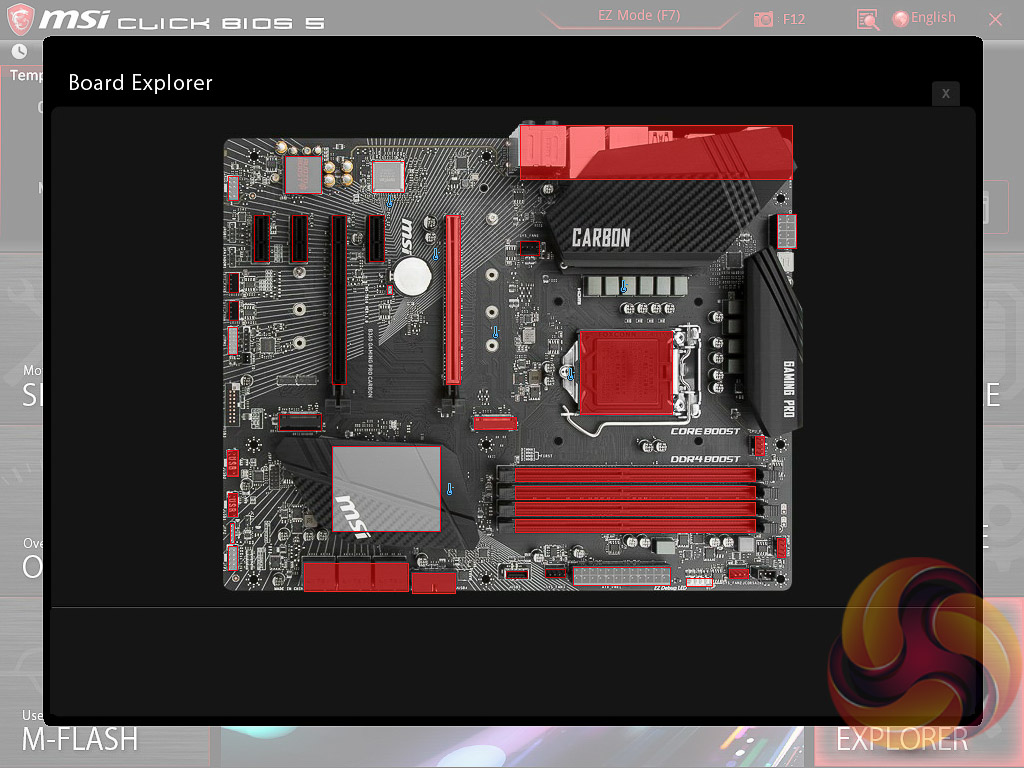Select the audio chip in top-left corner
The image size is (1024, 768).
[x=303, y=175]
